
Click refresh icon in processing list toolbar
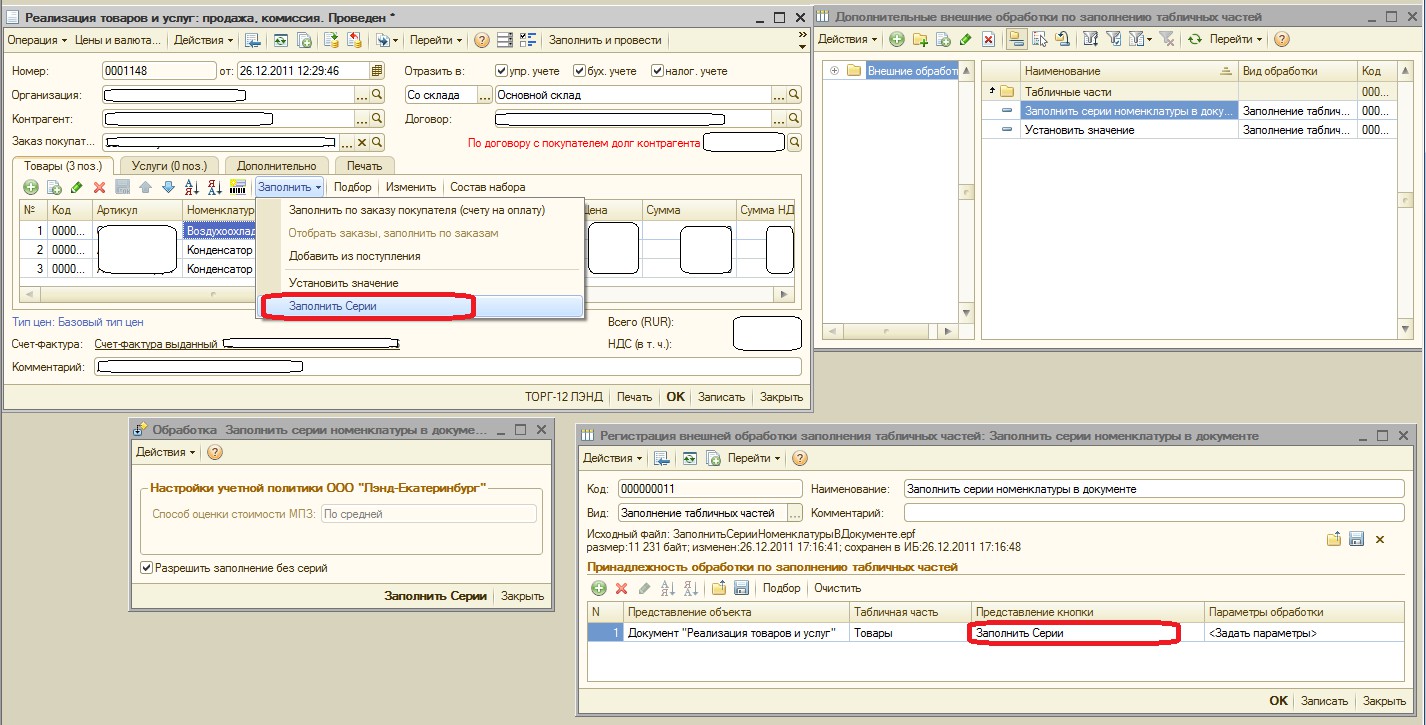pyautogui.click(x=1194, y=39)
